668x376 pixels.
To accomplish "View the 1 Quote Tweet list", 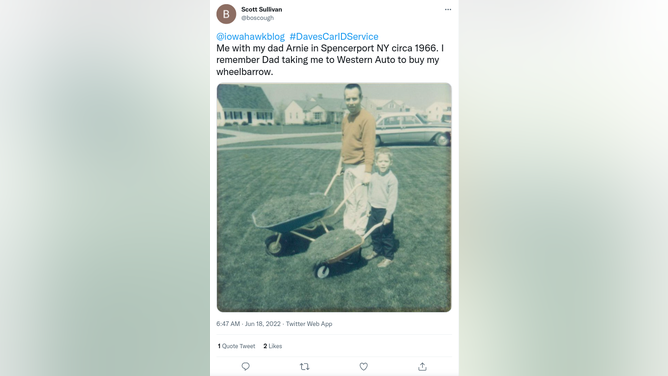I will pyautogui.click(x=236, y=346).
